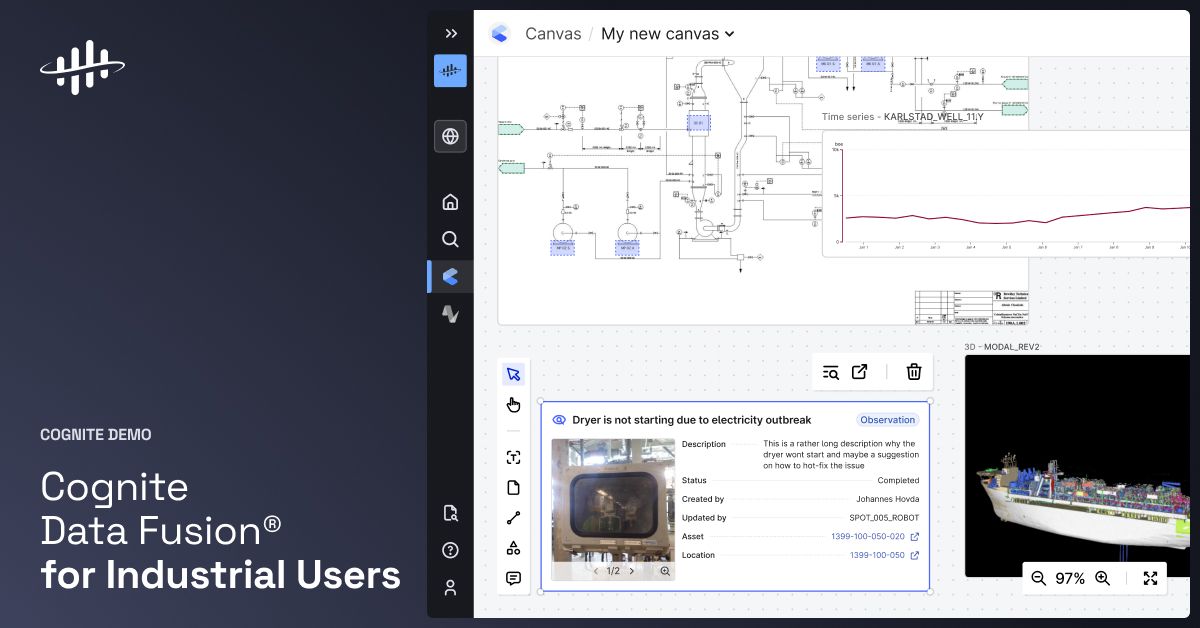1200x628 pixels.
Task: Activate the pan hand tool
Action: pyautogui.click(x=513, y=404)
